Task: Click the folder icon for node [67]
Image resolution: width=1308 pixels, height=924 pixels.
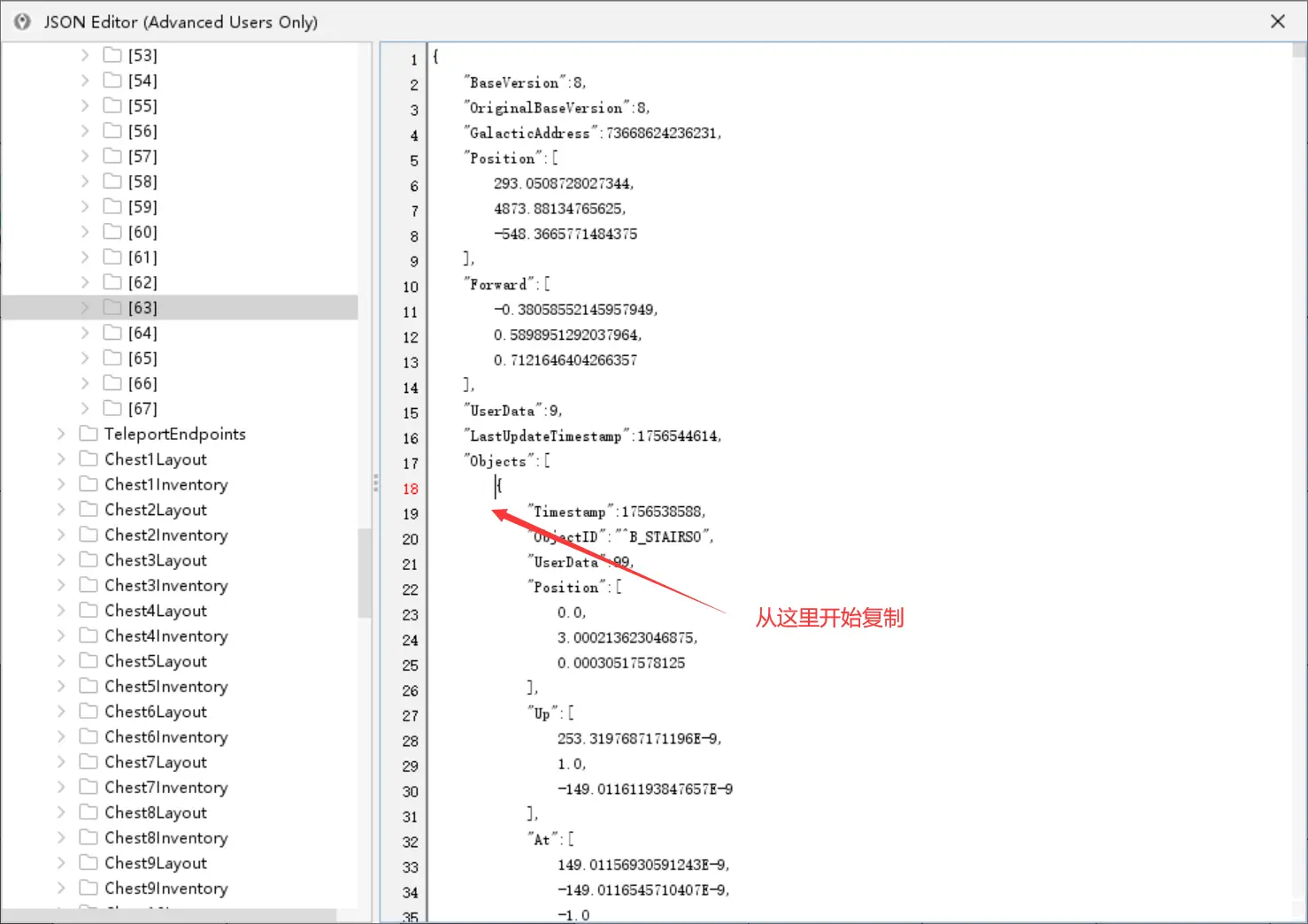Action: click(x=112, y=408)
